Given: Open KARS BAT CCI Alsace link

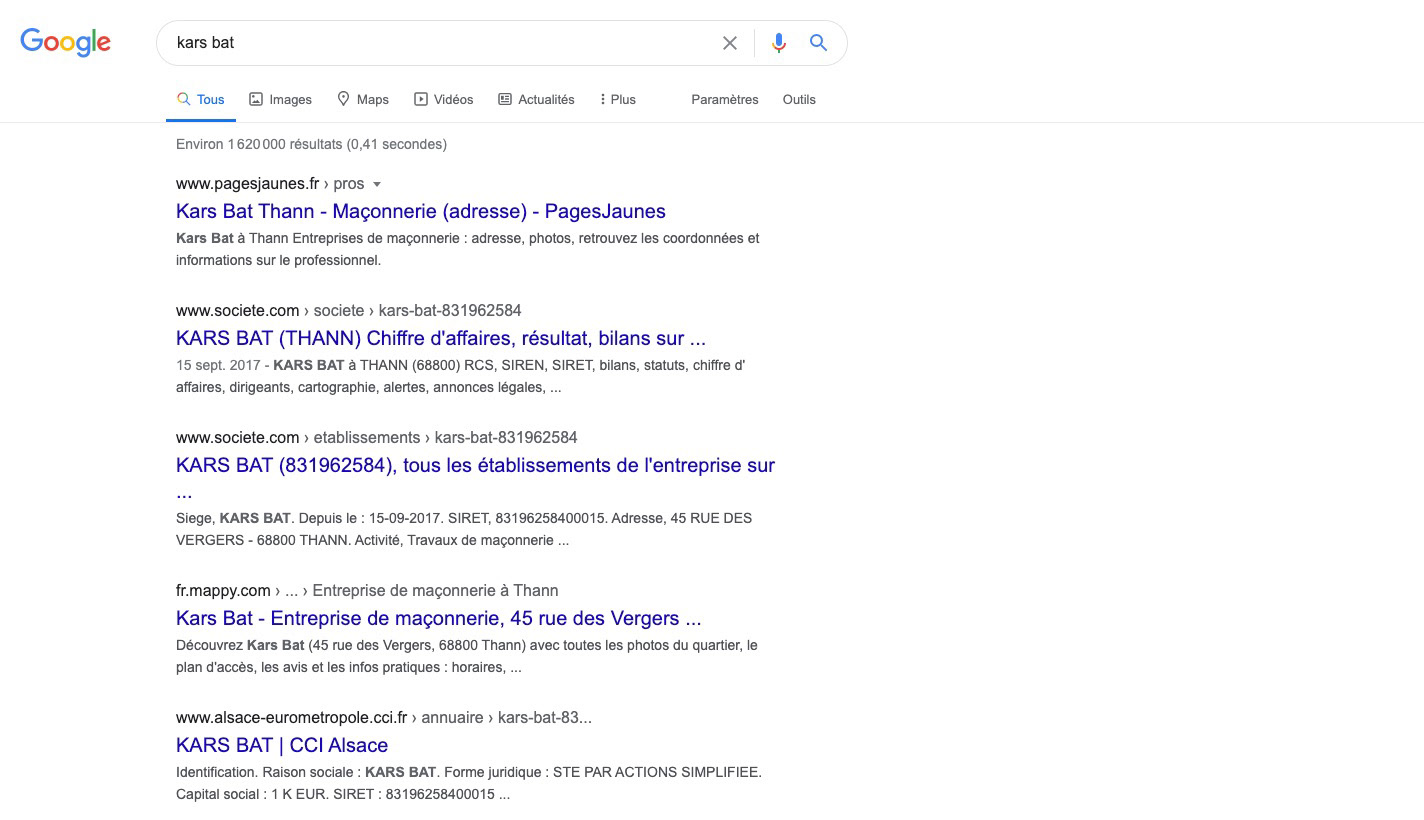Looking at the screenshot, I should pos(281,745).
